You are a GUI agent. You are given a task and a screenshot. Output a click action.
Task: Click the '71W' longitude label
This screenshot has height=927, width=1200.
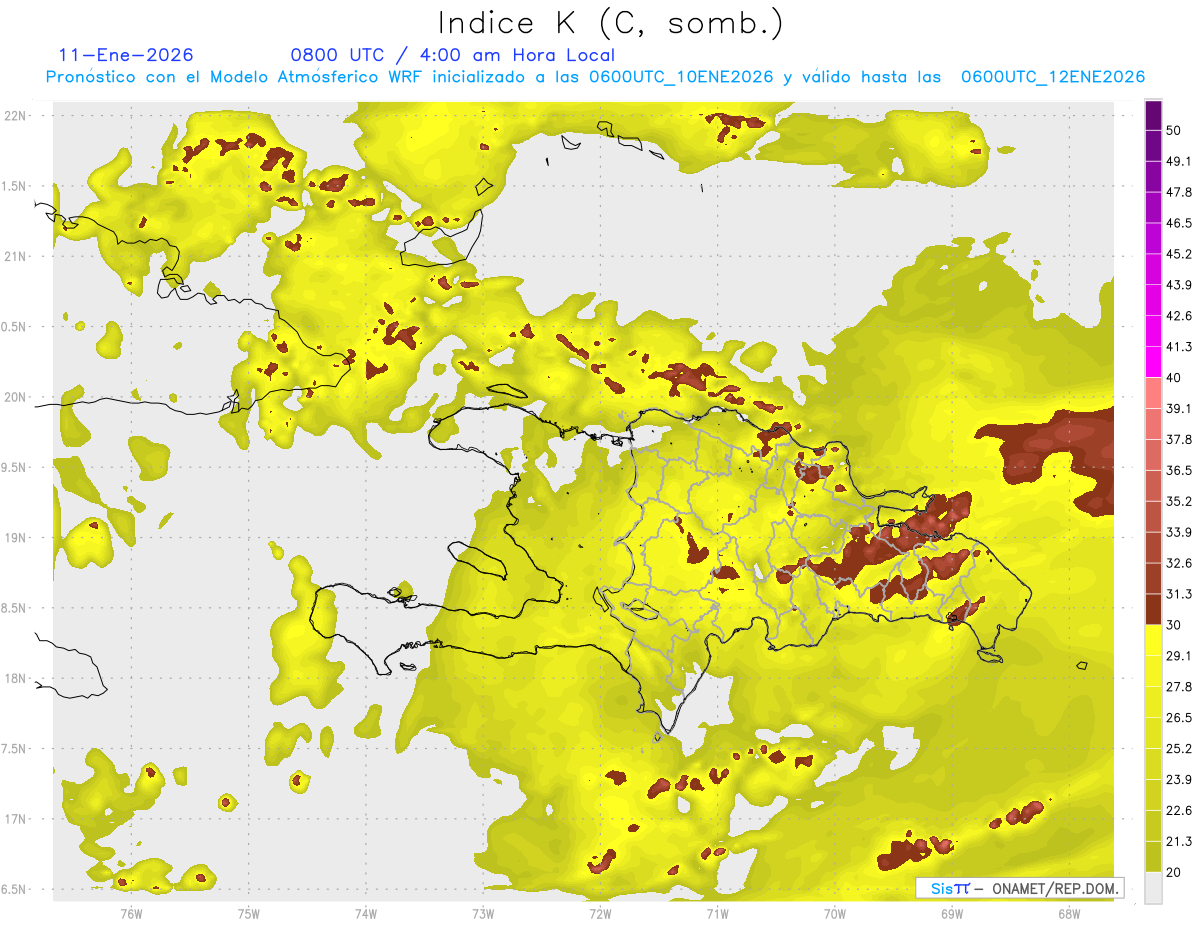coord(717,913)
